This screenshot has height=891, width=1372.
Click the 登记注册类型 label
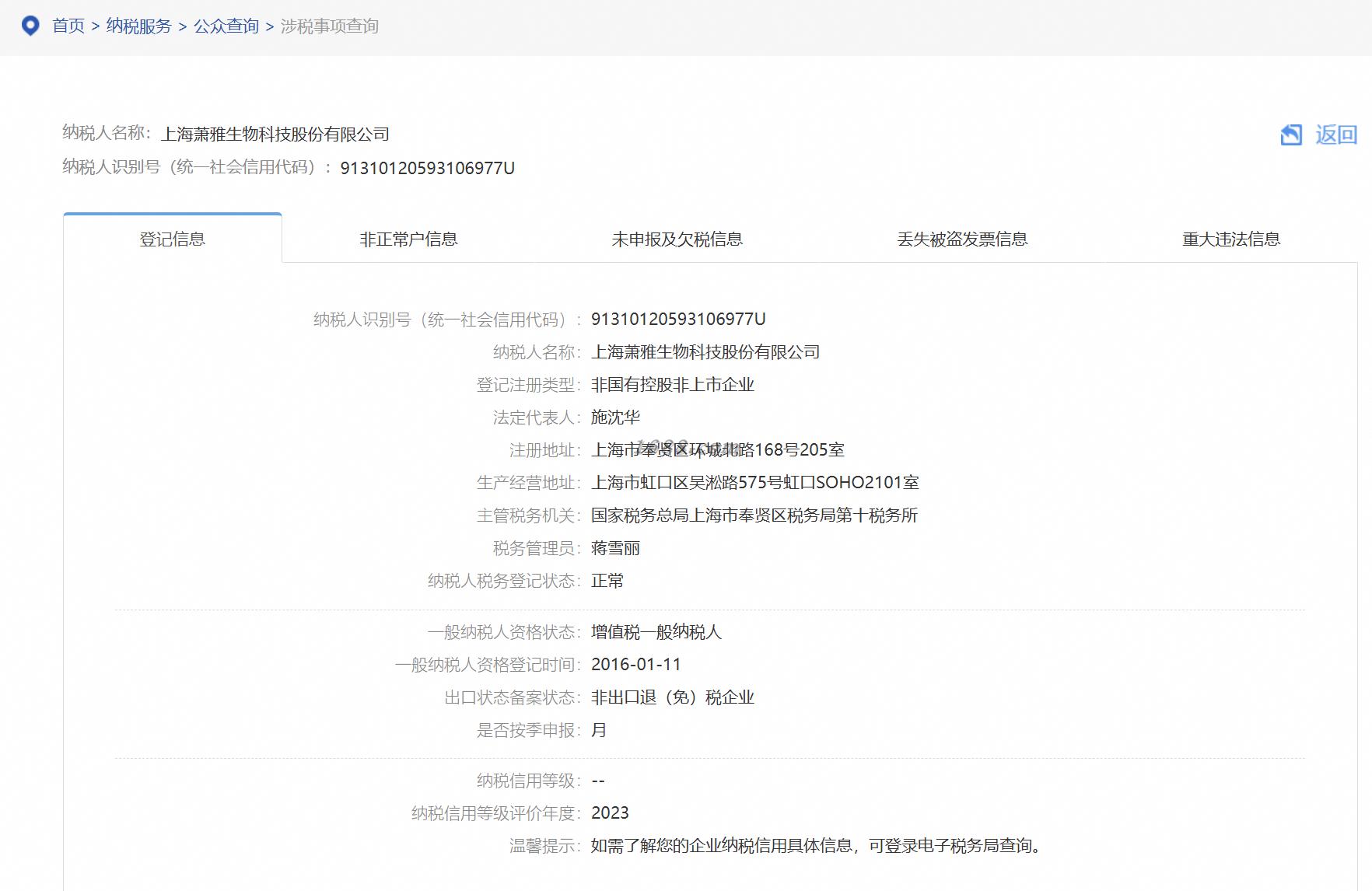click(528, 385)
